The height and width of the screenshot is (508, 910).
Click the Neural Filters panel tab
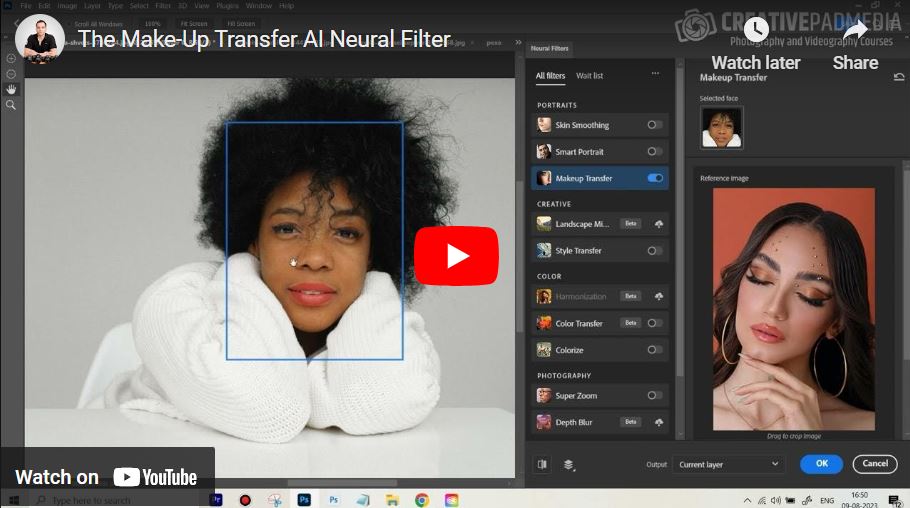click(550, 49)
